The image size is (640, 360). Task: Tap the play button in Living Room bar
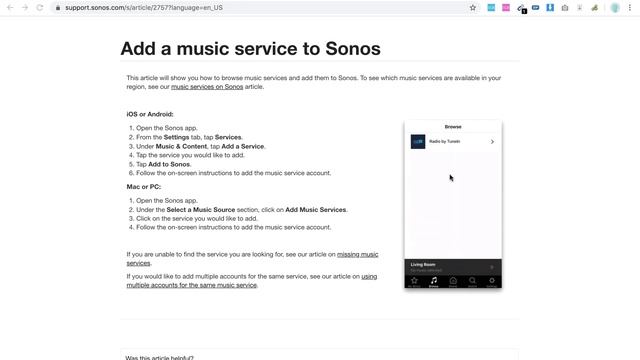point(492,267)
